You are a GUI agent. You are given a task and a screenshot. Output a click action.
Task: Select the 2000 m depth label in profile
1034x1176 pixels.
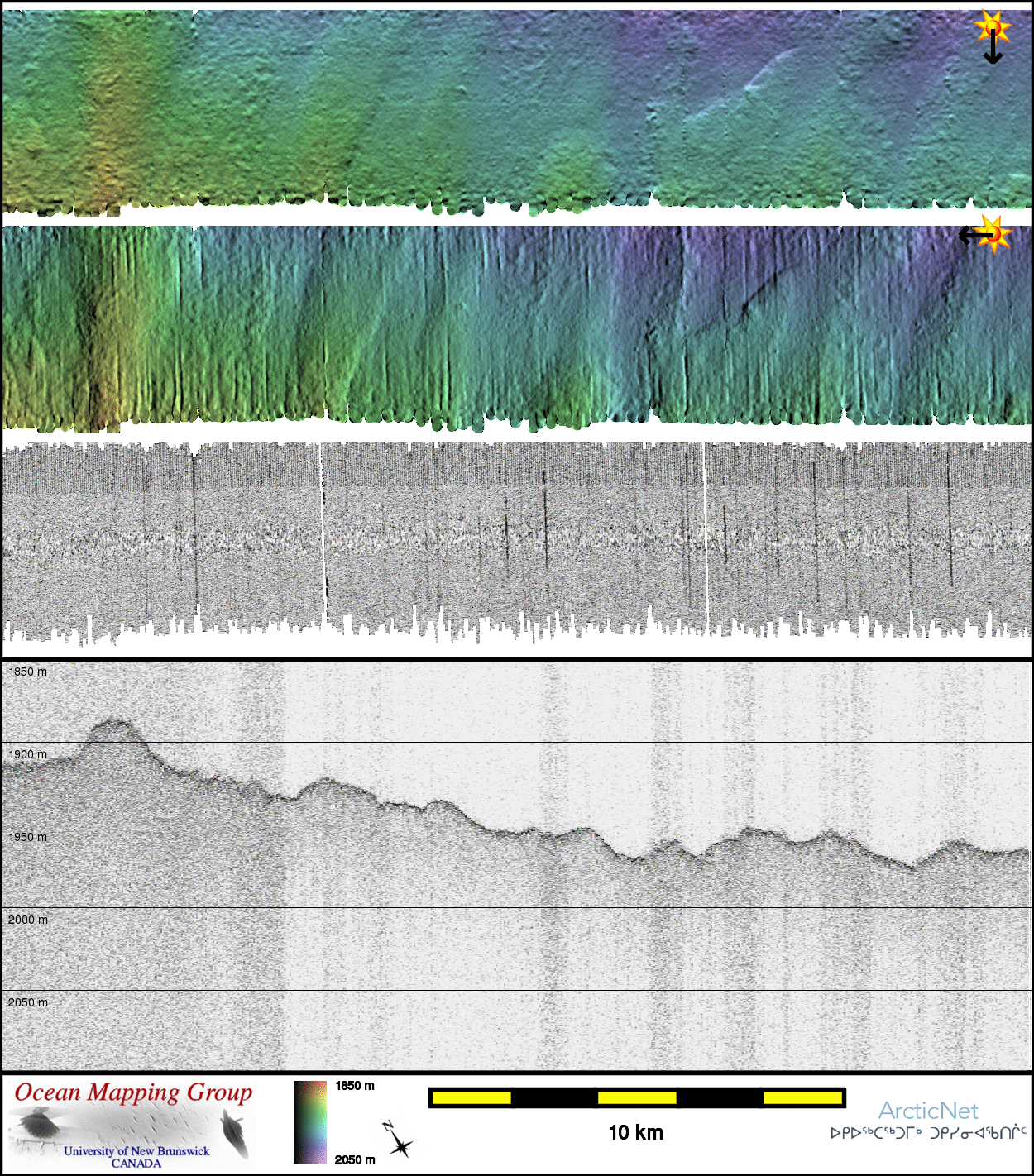tap(28, 920)
